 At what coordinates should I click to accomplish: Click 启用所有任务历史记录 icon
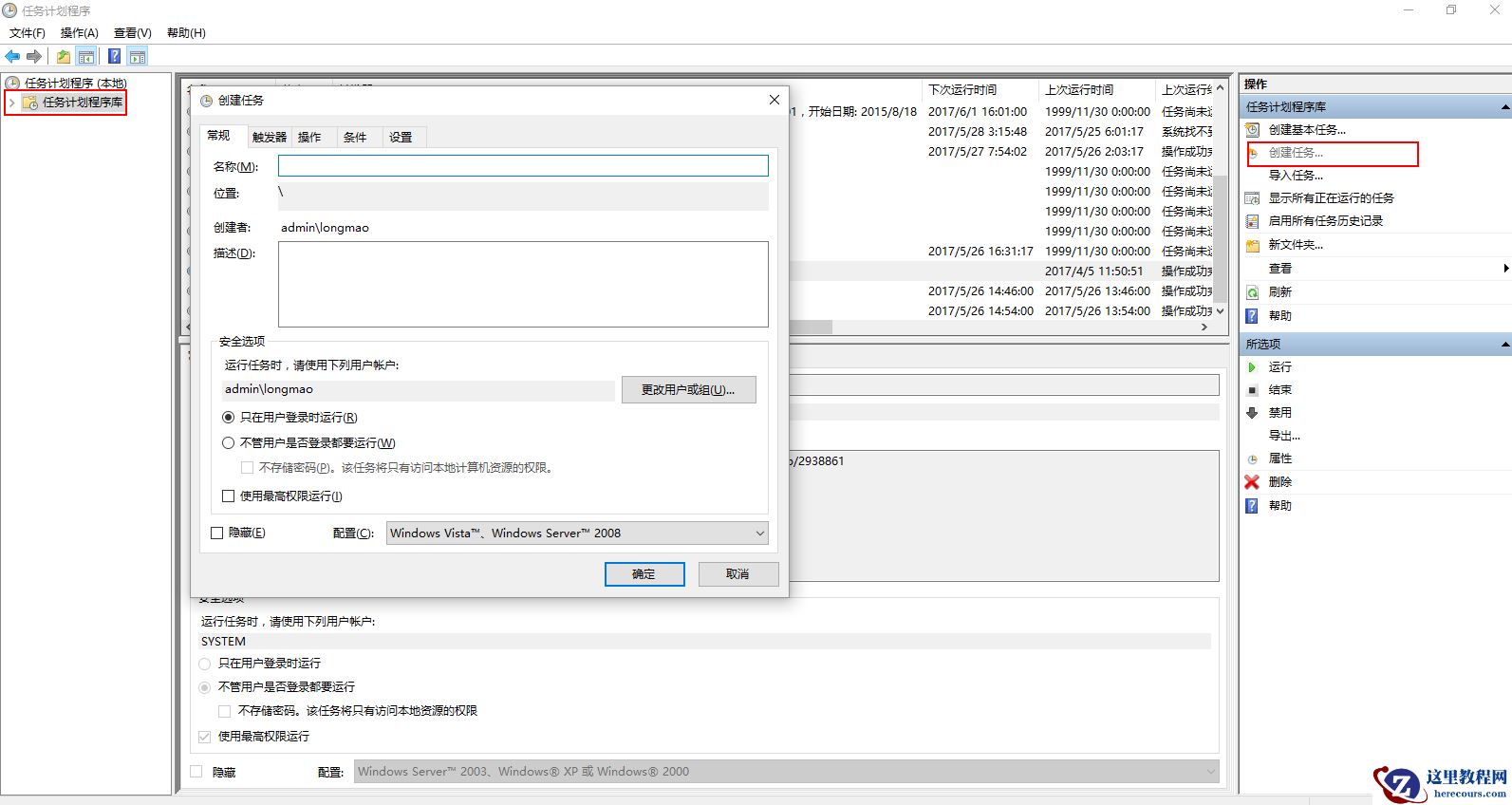point(1253,220)
